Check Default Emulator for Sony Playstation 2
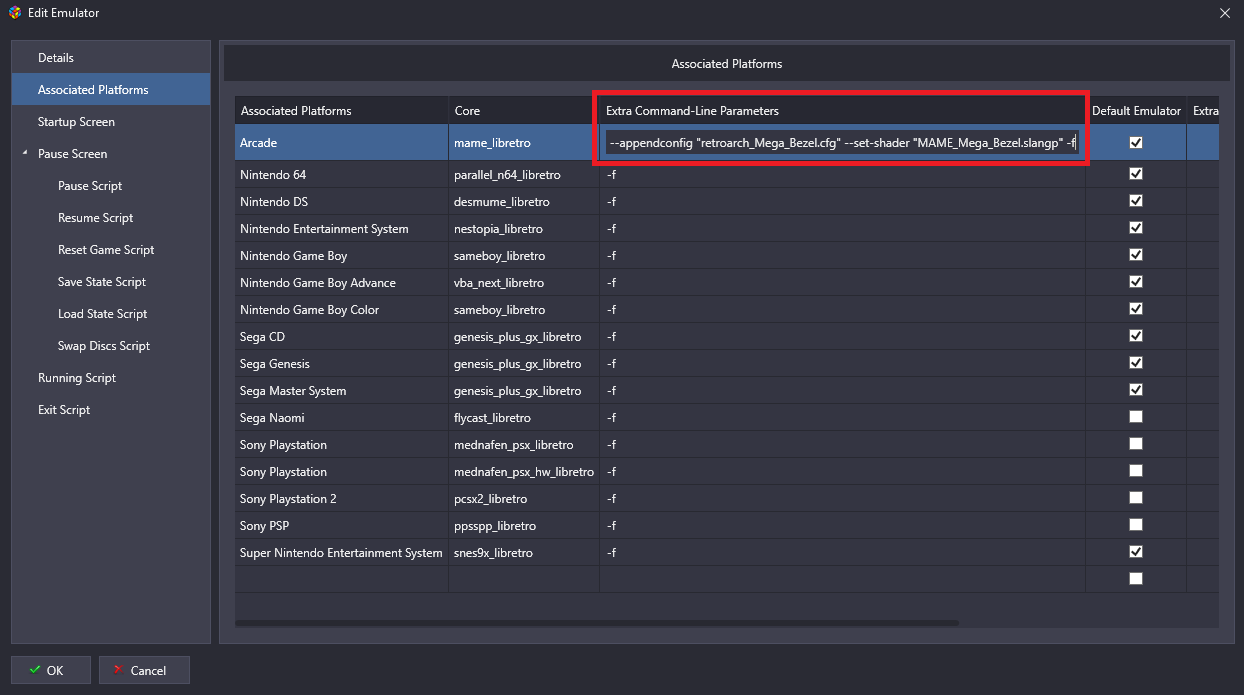Image resolution: width=1244 pixels, height=695 pixels. [x=1135, y=498]
